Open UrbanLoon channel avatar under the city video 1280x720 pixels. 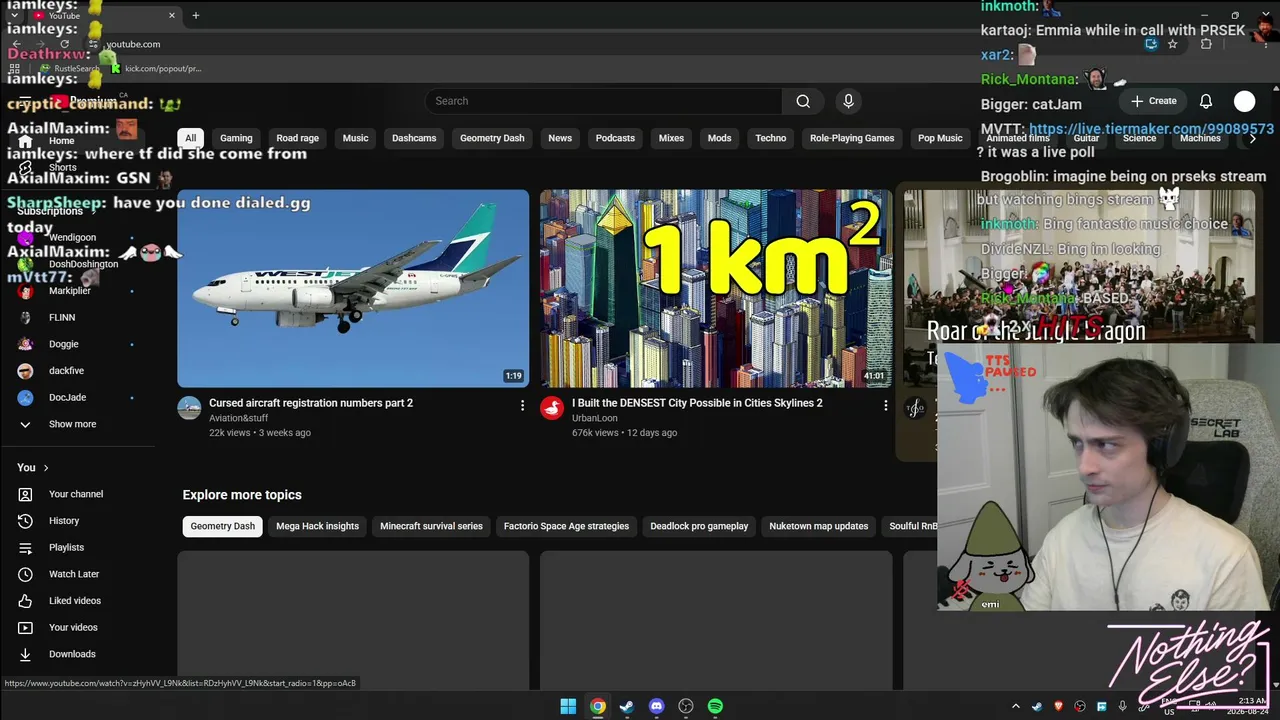pos(552,408)
